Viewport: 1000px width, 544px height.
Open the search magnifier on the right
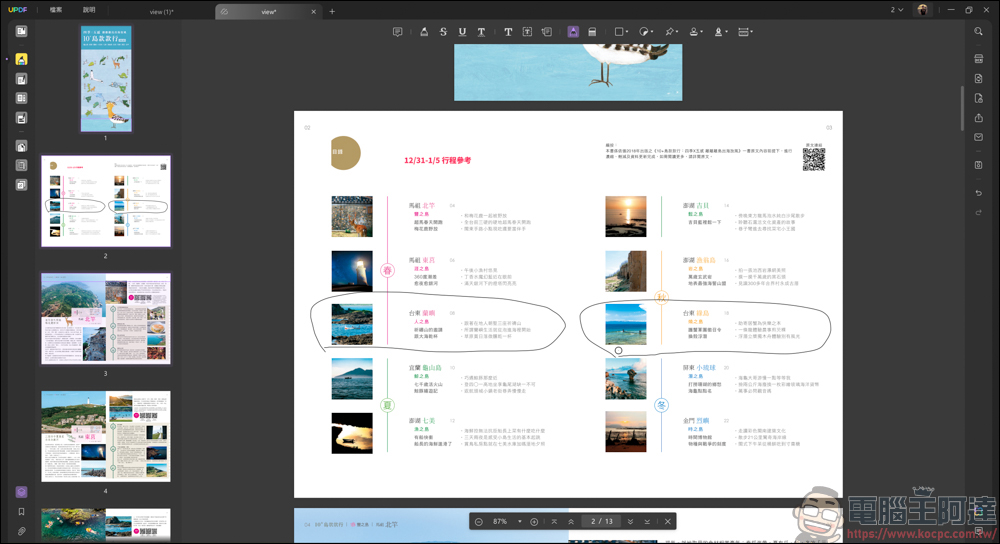[x=978, y=31]
